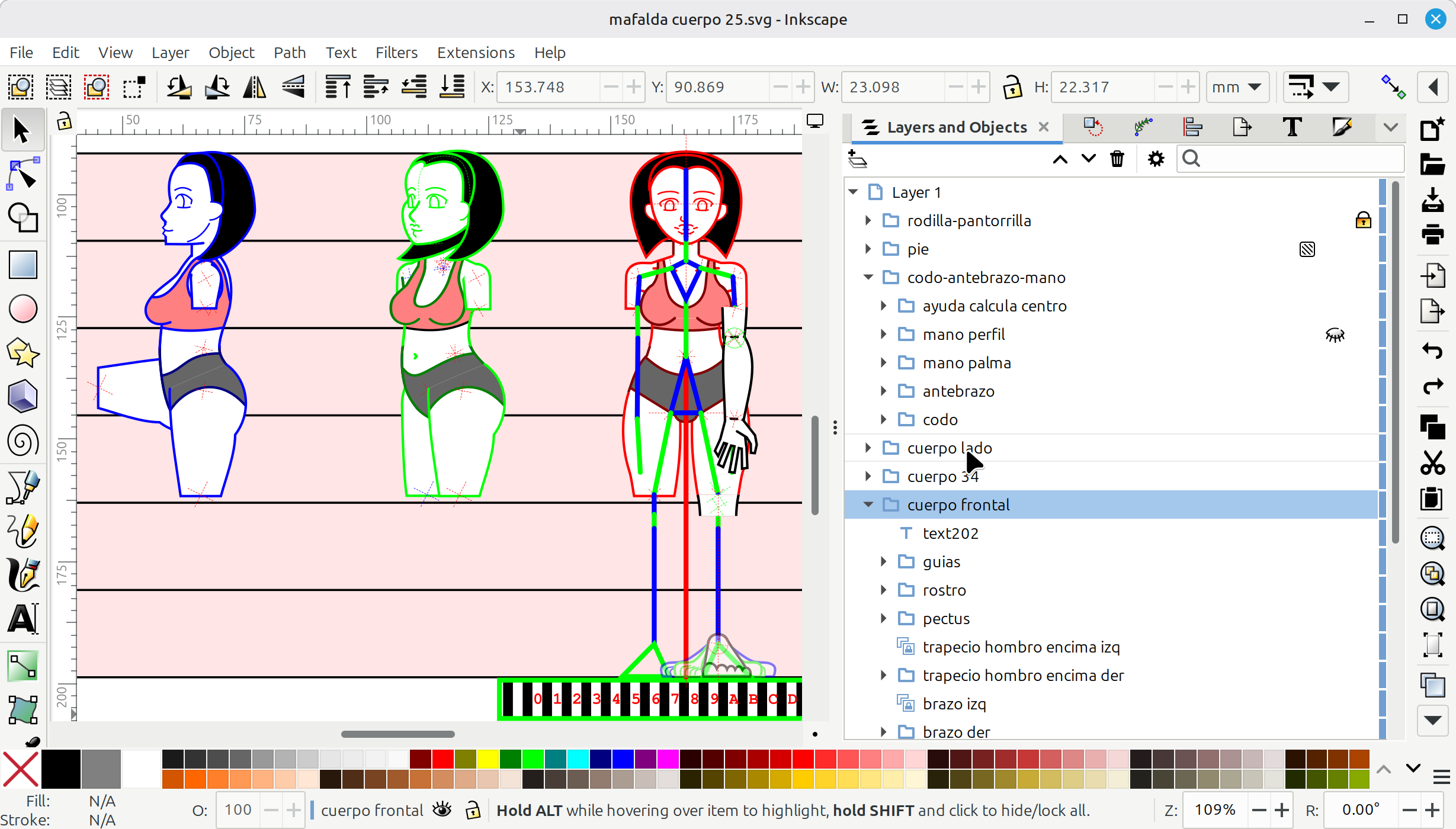The width and height of the screenshot is (1456, 829).
Task: Open the Path menu
Action: pos(290,53)
